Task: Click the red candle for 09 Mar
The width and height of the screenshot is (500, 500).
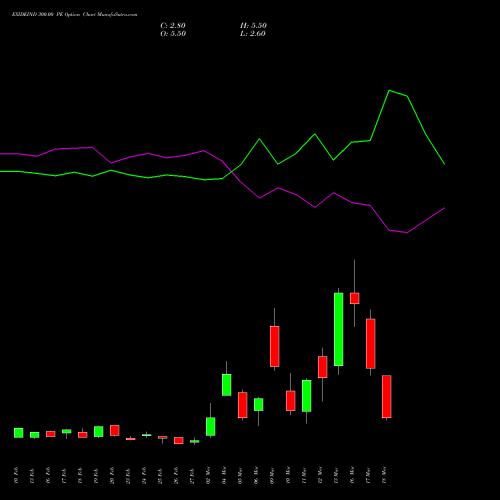Action: coord(275,346)
